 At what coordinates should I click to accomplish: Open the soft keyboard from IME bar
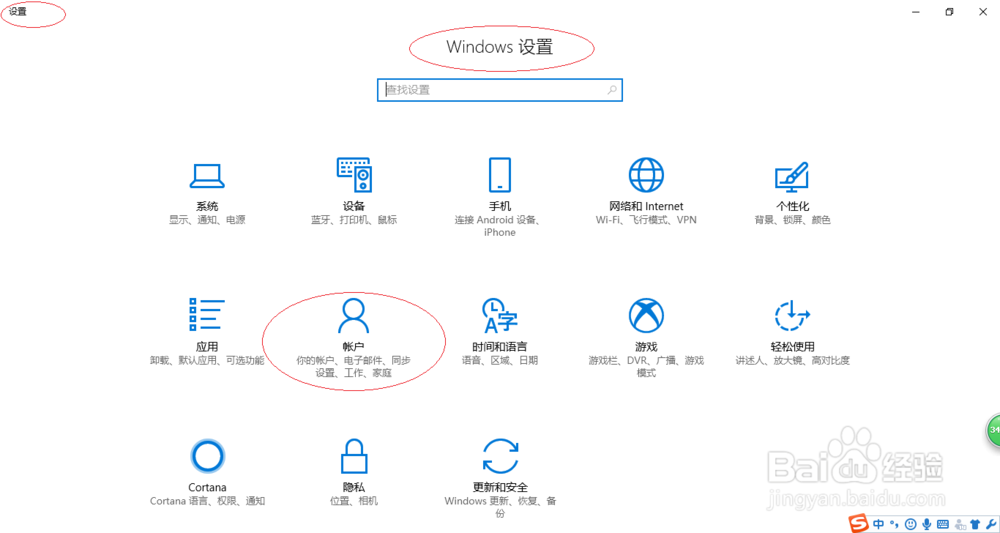click(x=943, y=524)
